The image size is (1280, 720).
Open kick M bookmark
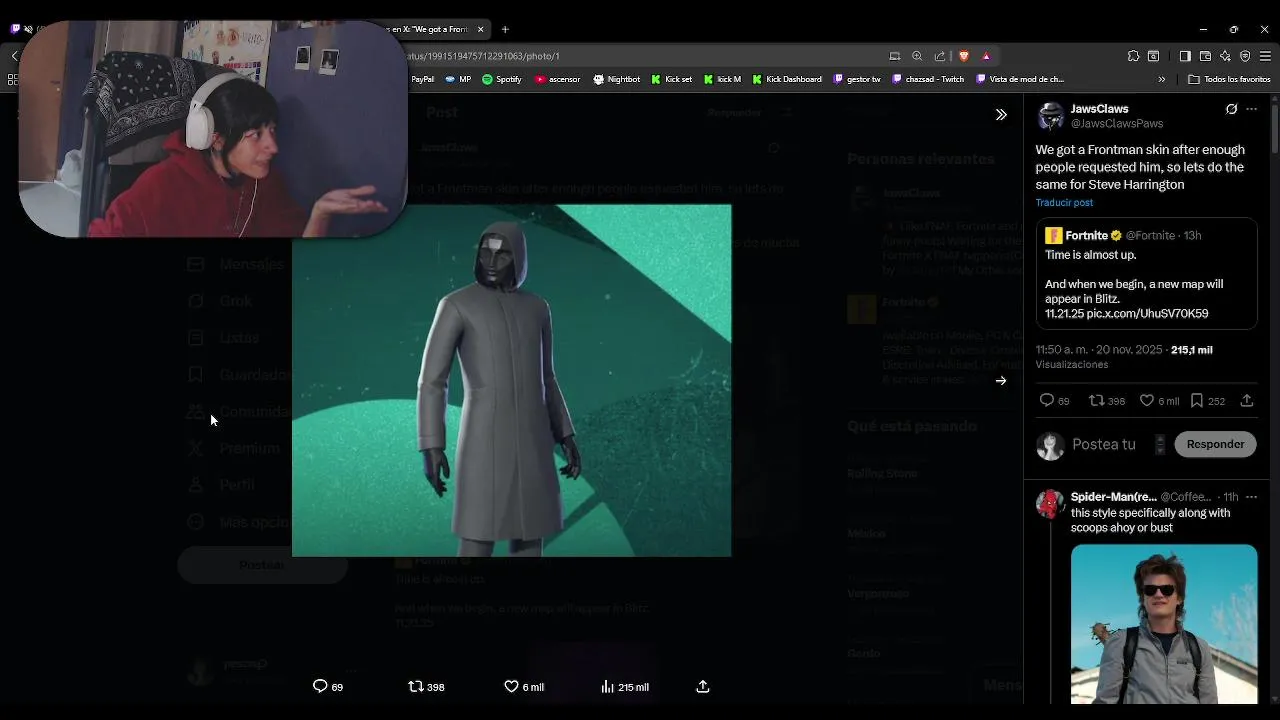tap(722, 79)
